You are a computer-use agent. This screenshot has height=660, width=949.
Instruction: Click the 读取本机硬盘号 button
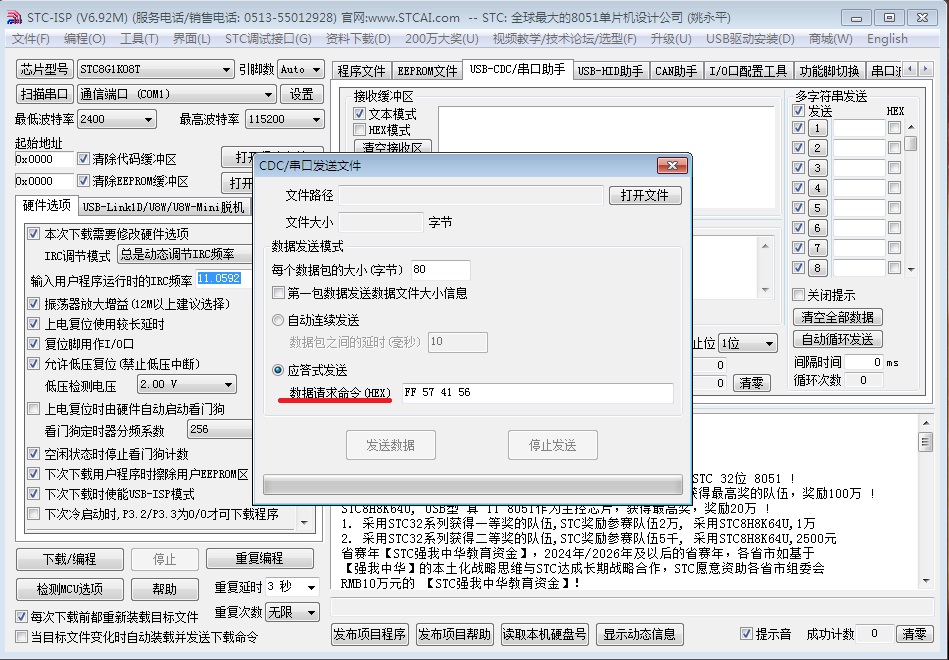[x=544, y=634]
